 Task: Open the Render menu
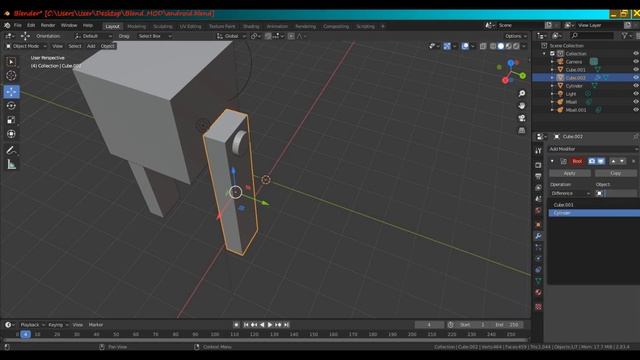pos(48,25)
